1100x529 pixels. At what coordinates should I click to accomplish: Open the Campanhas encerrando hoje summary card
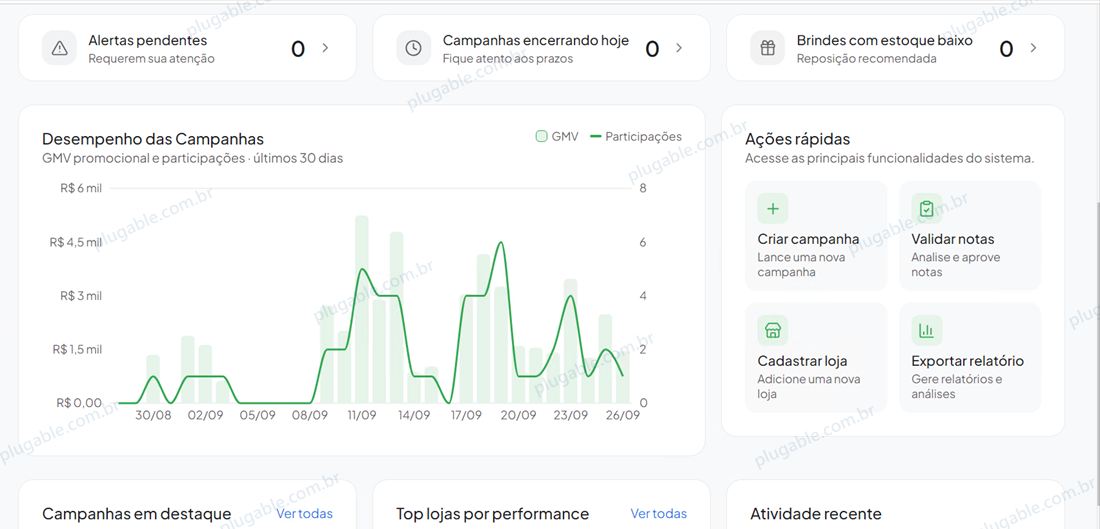[542, 48]
